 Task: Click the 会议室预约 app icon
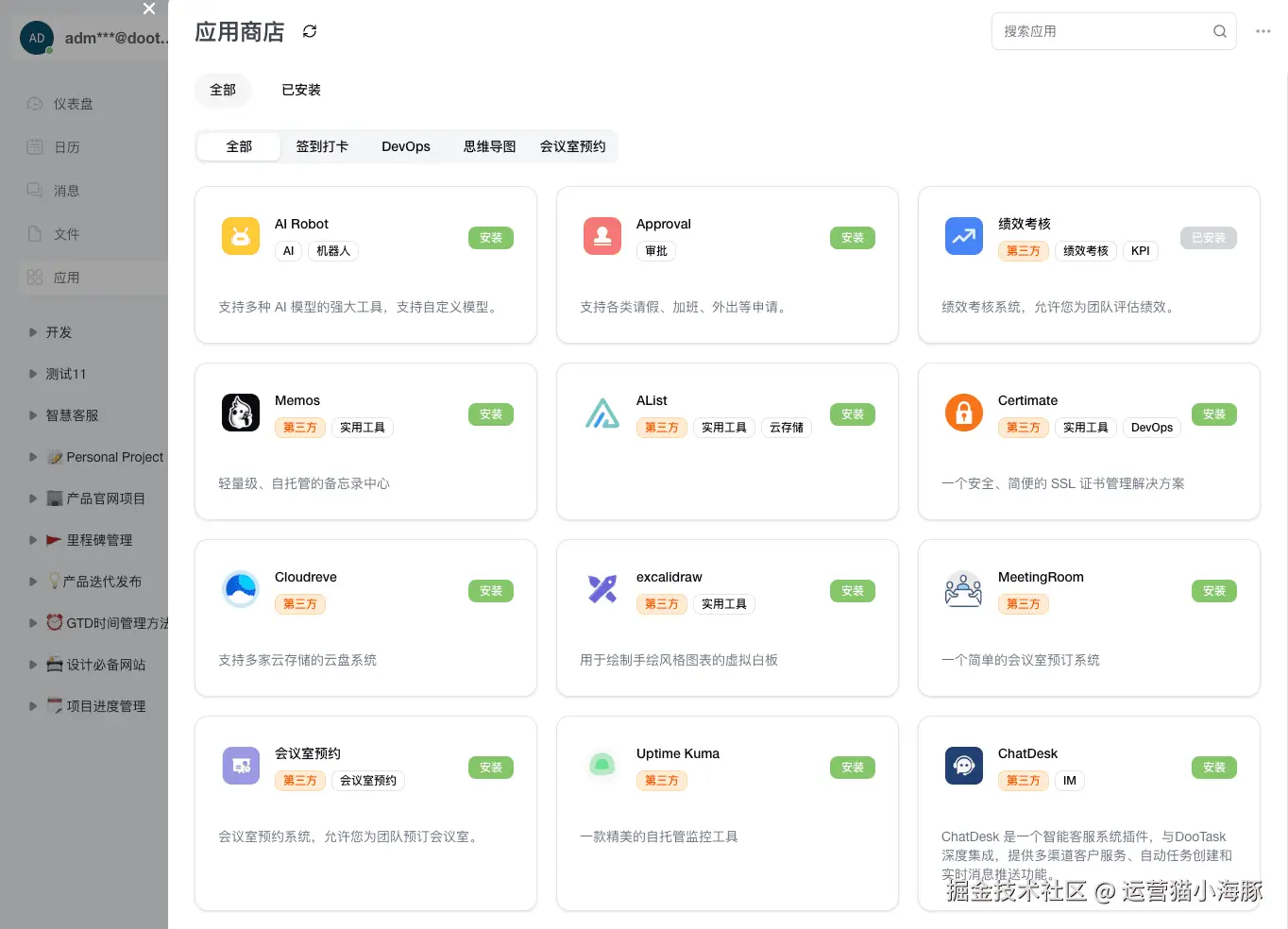(241, 766)
